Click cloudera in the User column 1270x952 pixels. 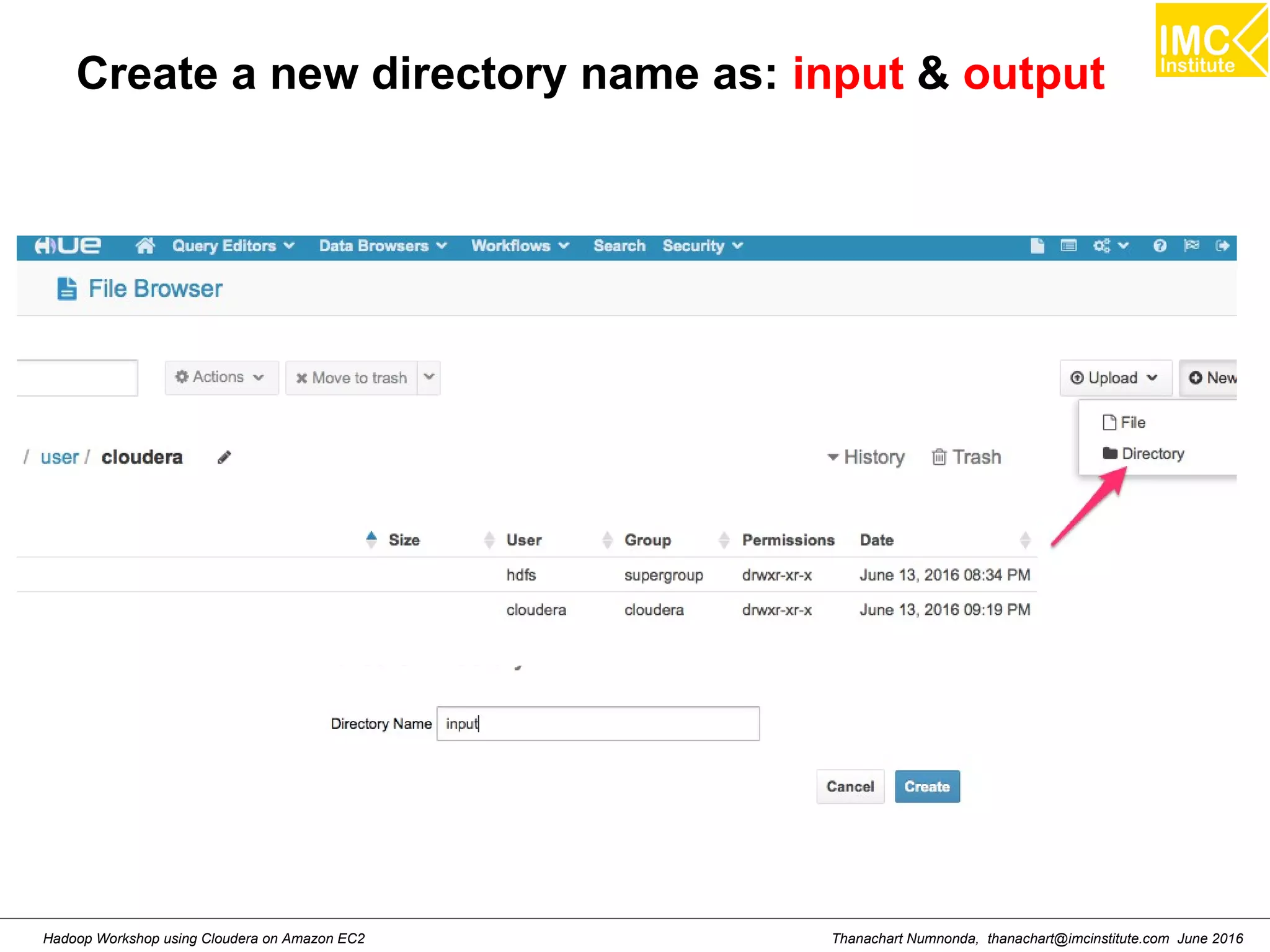click(536, 610)
